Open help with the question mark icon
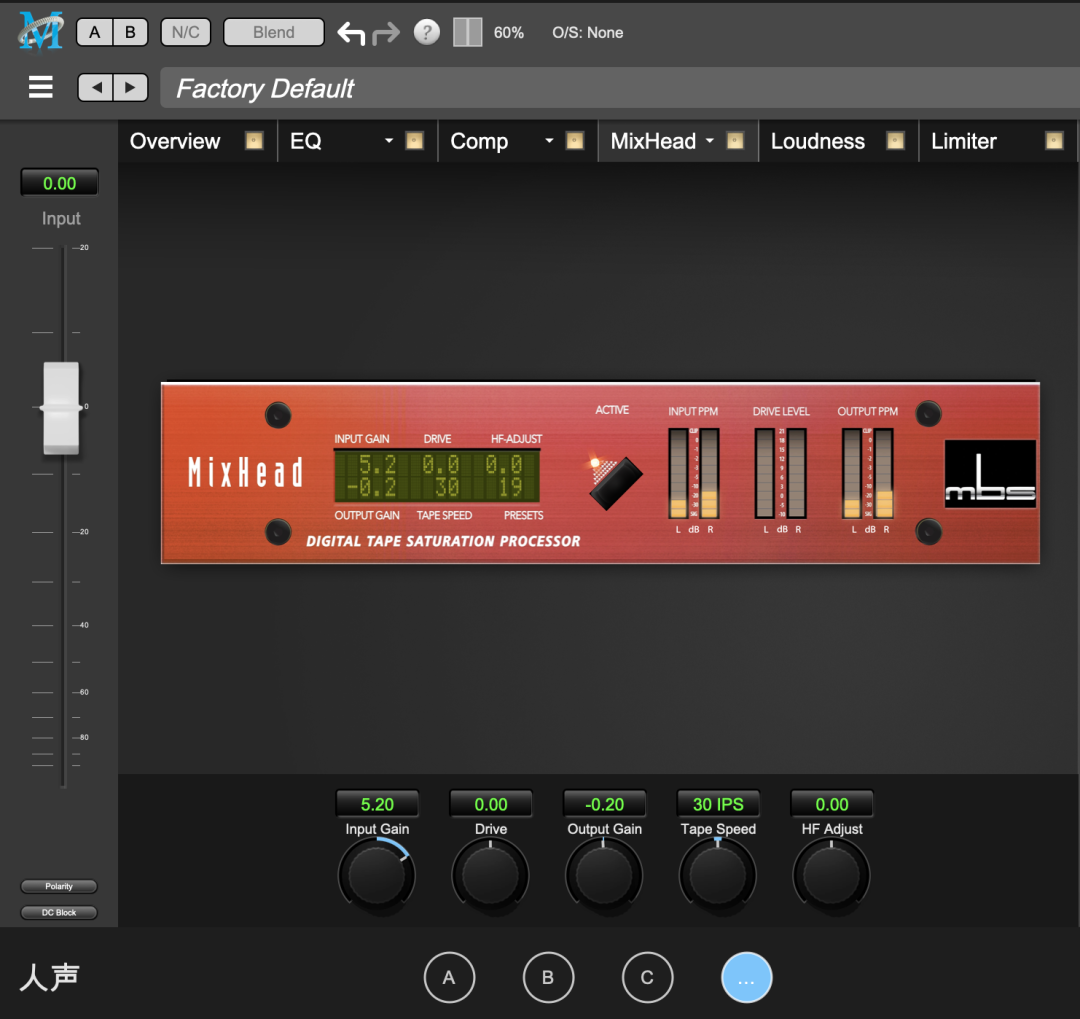Screen dimensions: 1080x1019 [x=426, y=32]
